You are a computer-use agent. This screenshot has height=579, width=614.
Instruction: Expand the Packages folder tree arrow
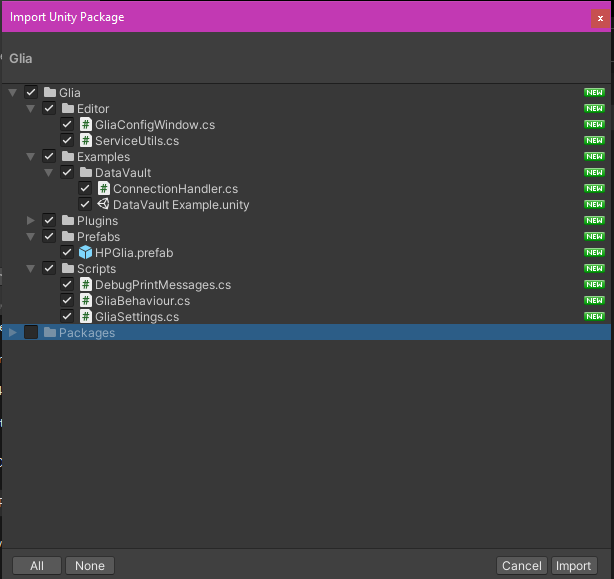pyautogui.click(x=13, y=333)
